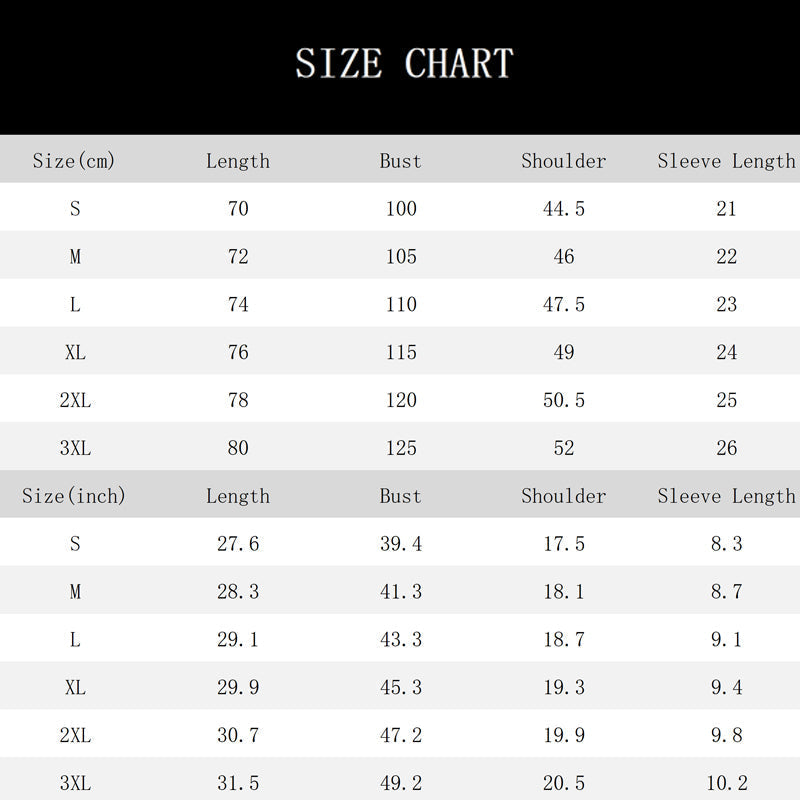Screen dimensions: 800x800
Task: Select the Shoulder header in cm table
Action: [x=564, y=161]
